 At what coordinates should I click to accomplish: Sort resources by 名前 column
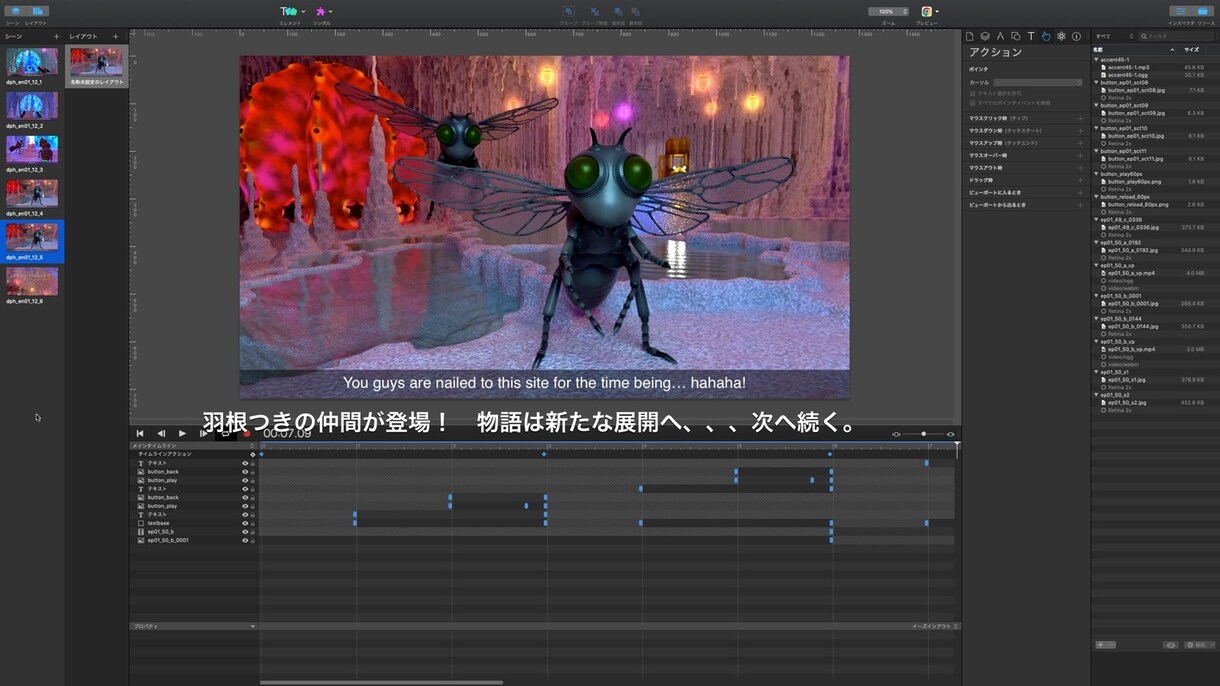pos(1136,49)
